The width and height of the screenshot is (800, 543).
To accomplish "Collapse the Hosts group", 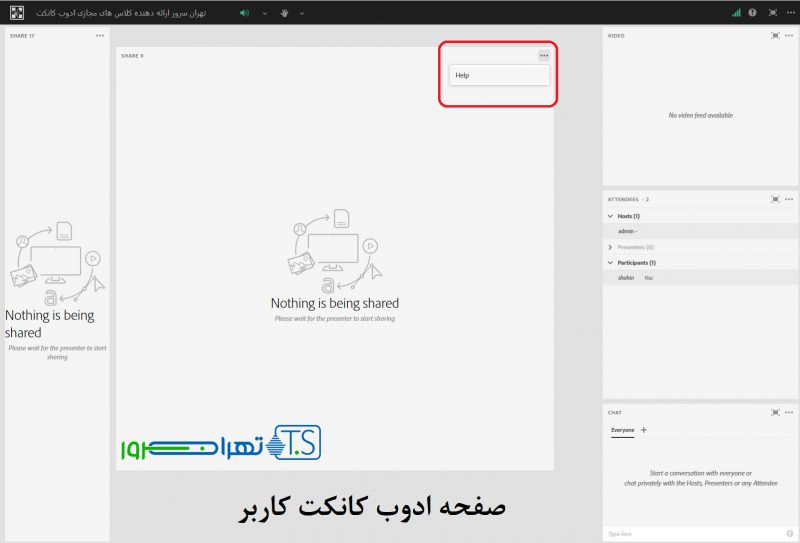I will click(611, 216).
